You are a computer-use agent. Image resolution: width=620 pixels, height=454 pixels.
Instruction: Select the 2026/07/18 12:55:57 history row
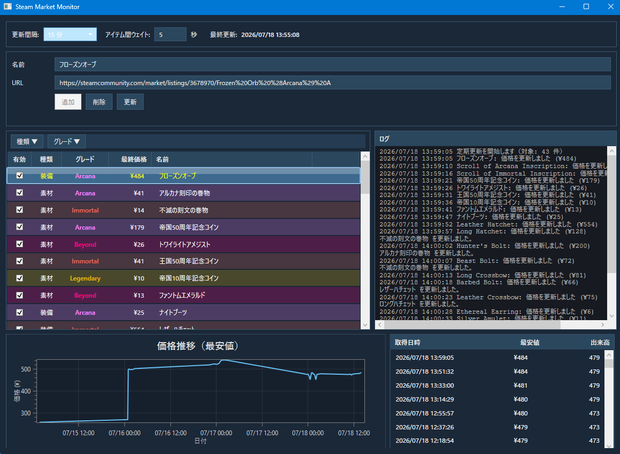pos(497,413)
